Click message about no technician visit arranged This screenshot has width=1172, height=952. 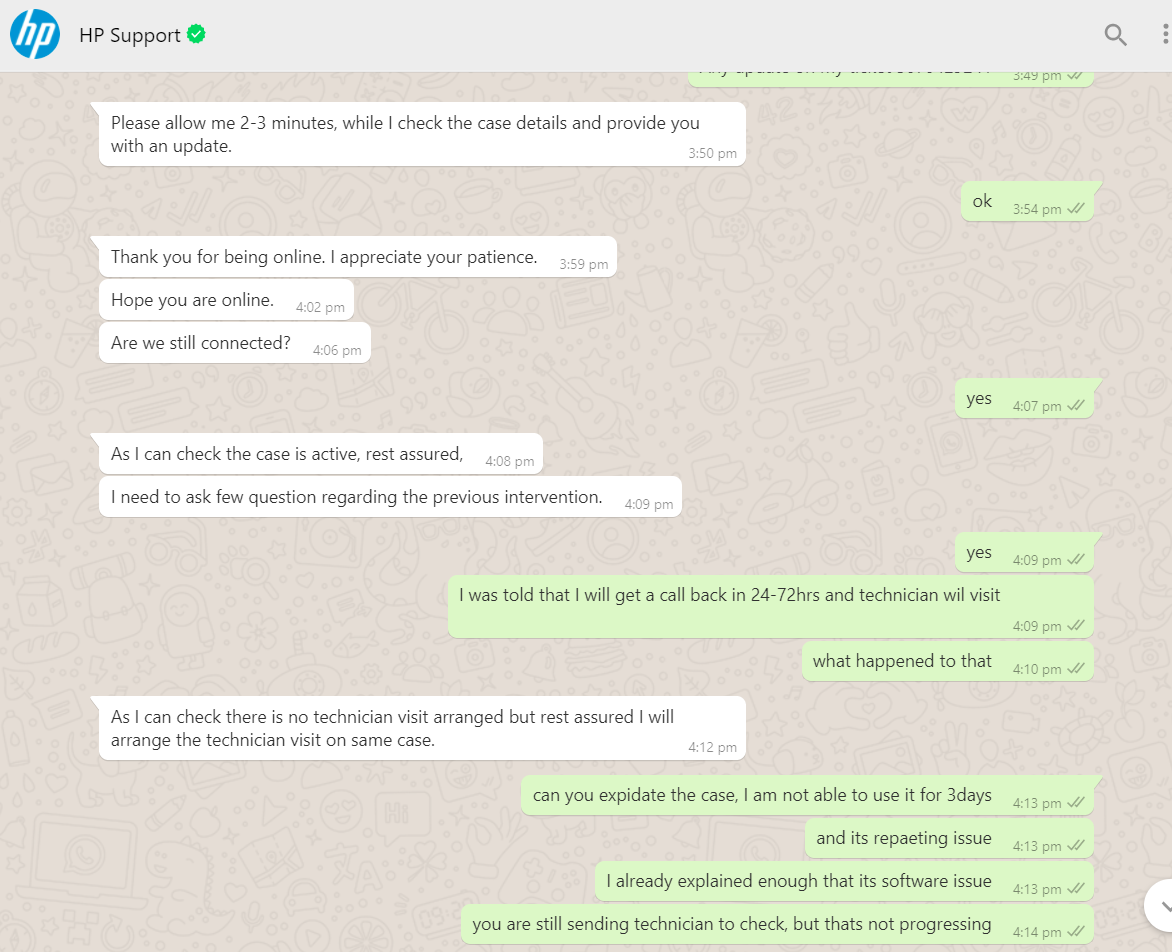392,728
